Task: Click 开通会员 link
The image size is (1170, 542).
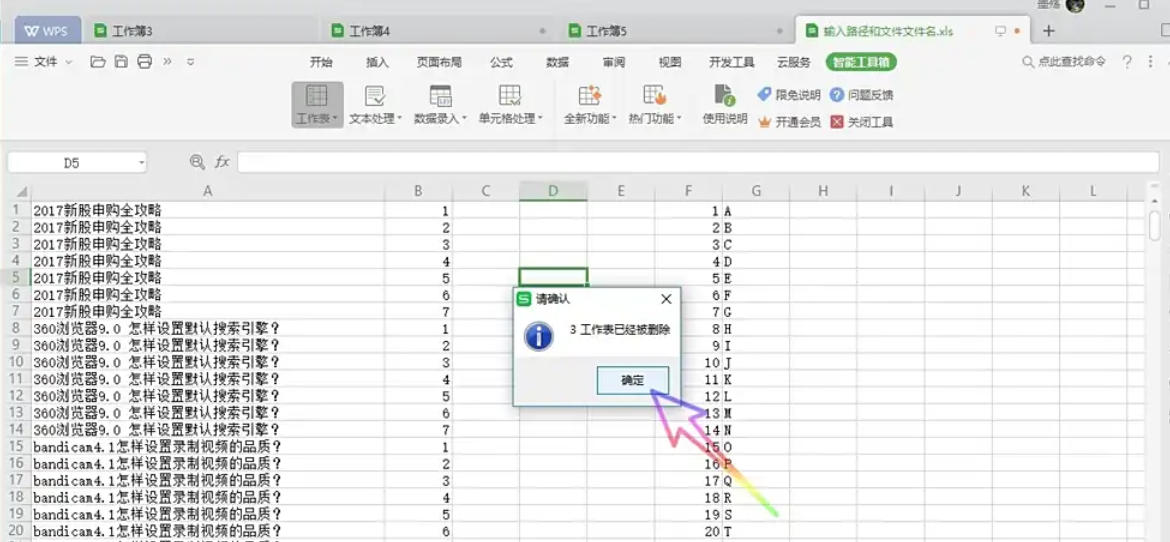Action: point(789,122)
